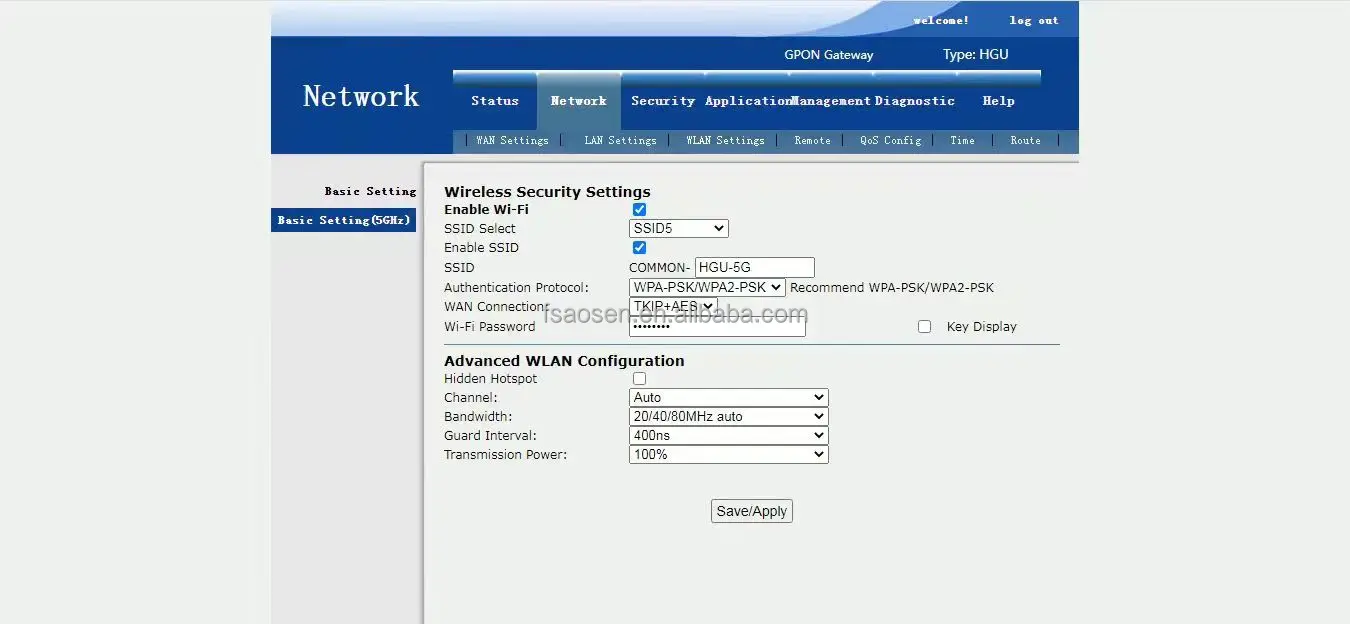Toggle the Enable Wi-Fi checkbox
Viewport: 1350px width, 624px height.
click(640, 210)
